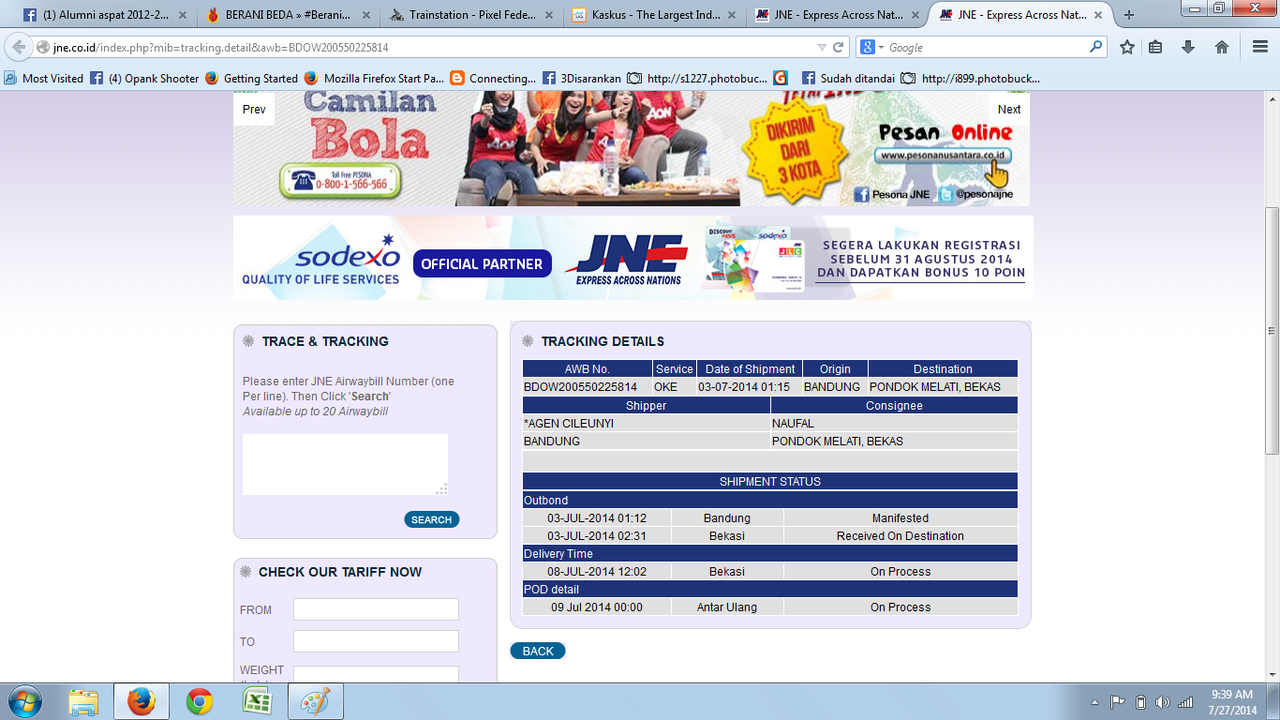This screenshot has height=720, width=1280.
Task: Open the Opank Shooter bookmark
Action: tap(145, 78)
